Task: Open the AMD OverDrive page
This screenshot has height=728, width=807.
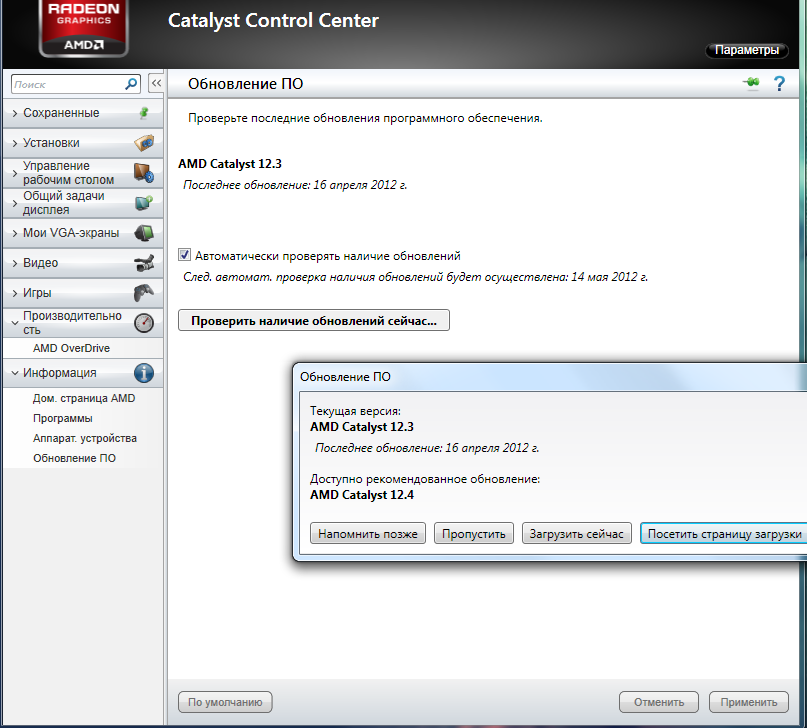Action: pyautogui.click(x=72, y=348)
